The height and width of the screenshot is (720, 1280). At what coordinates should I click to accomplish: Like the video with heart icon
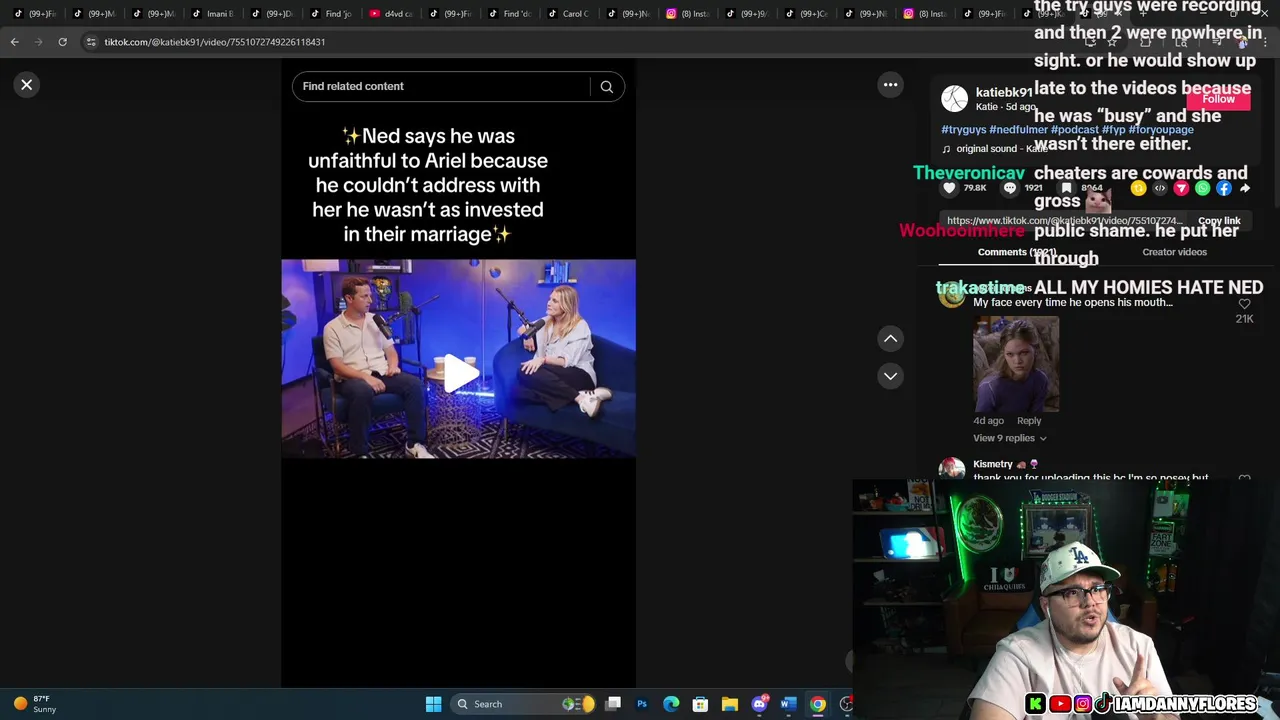949,188
